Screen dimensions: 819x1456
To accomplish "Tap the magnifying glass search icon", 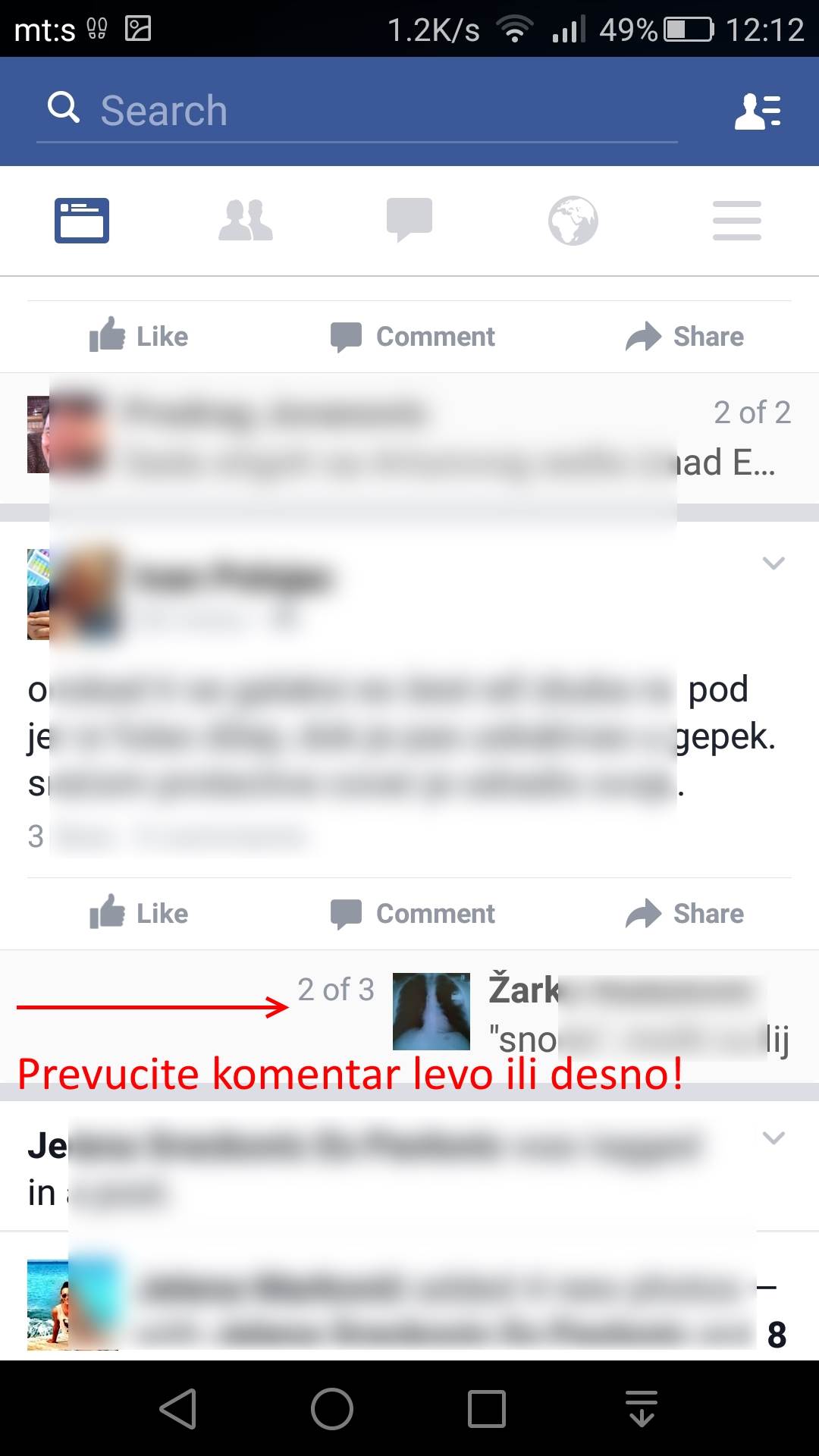I will (64, 108).
